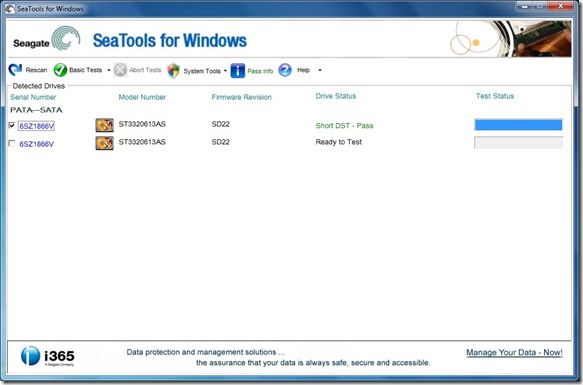Click ST3320613AS in the Short DST row
Image resolution: width=583 pixels, height=385 pixels.
(142, 124)
